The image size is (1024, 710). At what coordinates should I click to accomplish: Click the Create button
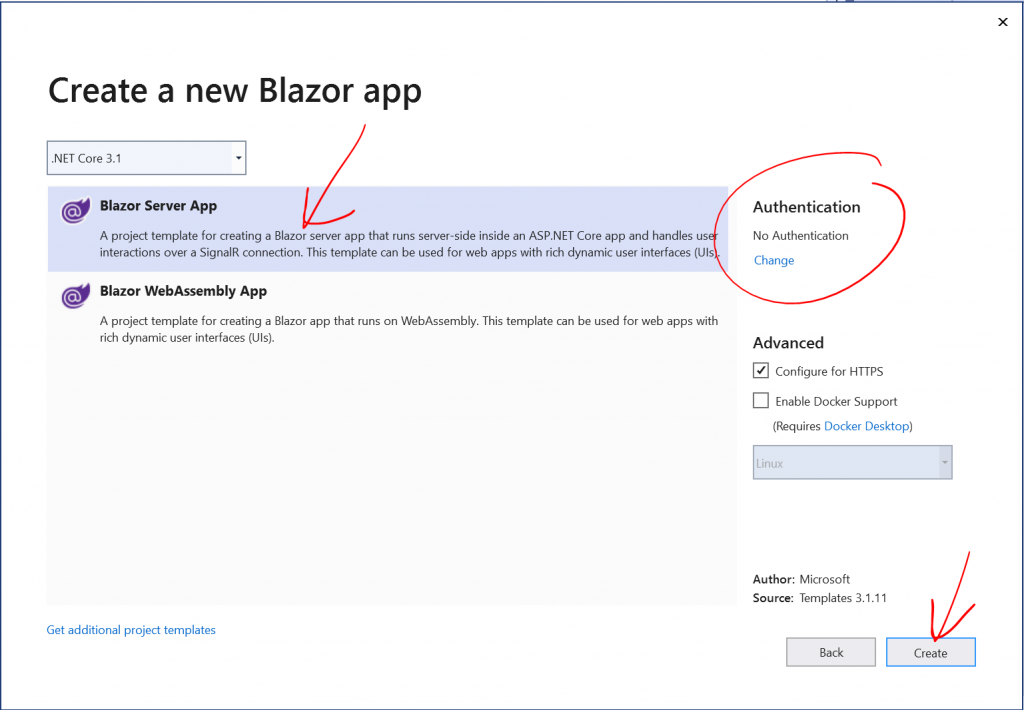pyautogui.click(x=931, y=652)
